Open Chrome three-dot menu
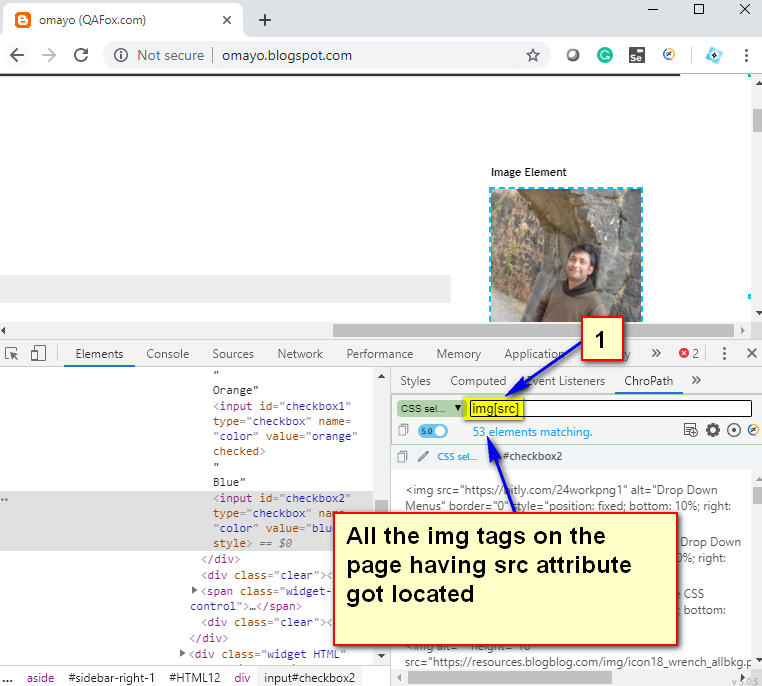The height and width of the screenshot is (686, 762). click(x=746, y=55)
